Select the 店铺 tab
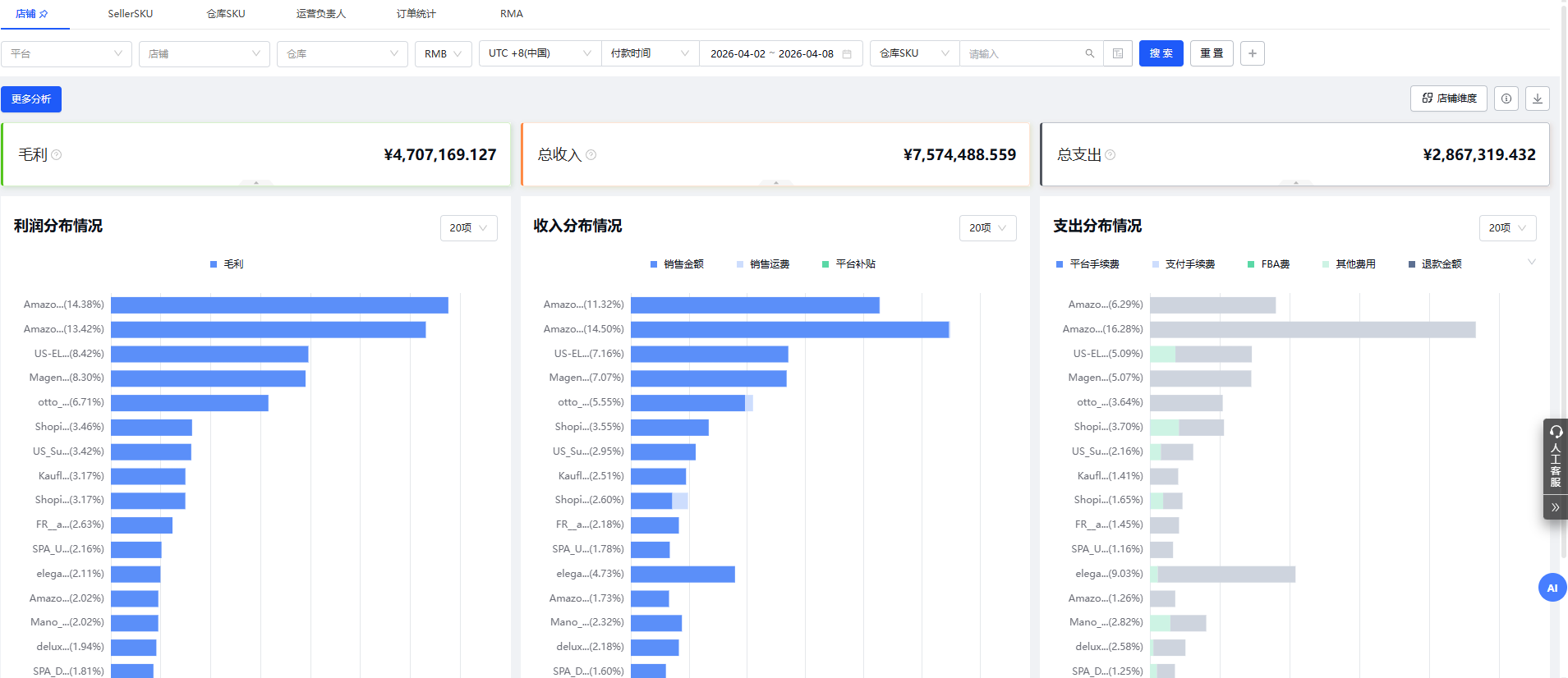 point(26,14)
